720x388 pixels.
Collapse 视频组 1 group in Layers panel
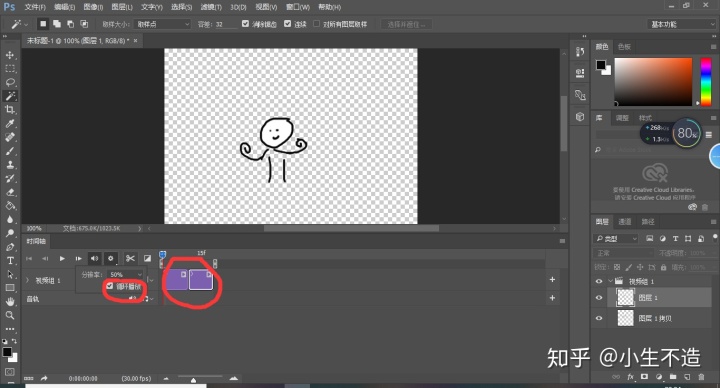(610, 281)
